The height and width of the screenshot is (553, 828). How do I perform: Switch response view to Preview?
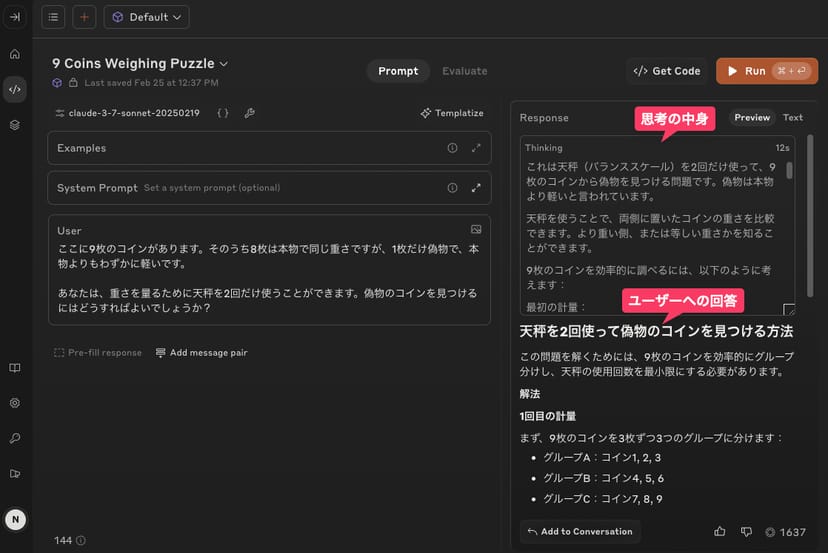tap(752, 117)
